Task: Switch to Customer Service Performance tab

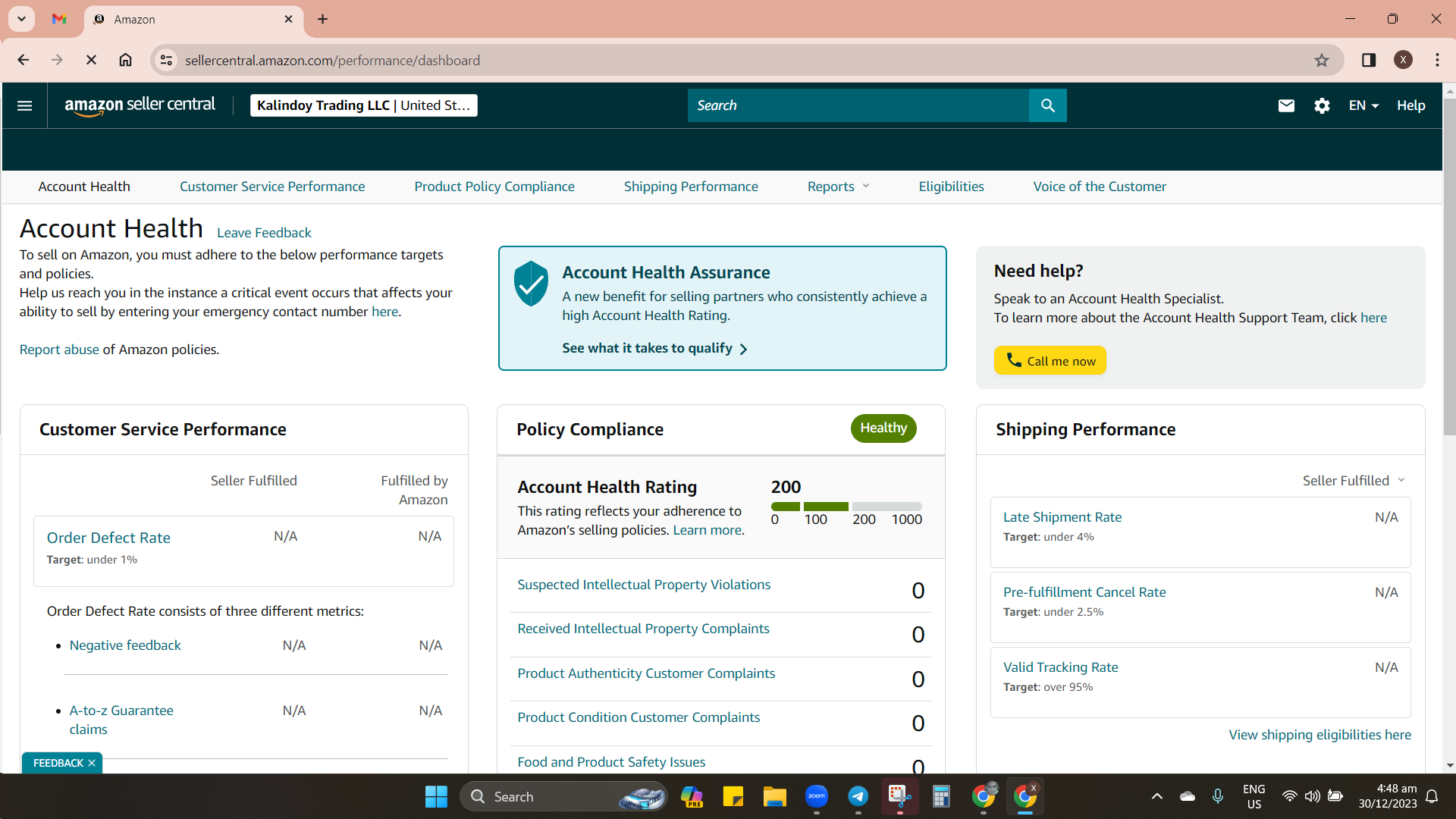Action: pos(272,187)
